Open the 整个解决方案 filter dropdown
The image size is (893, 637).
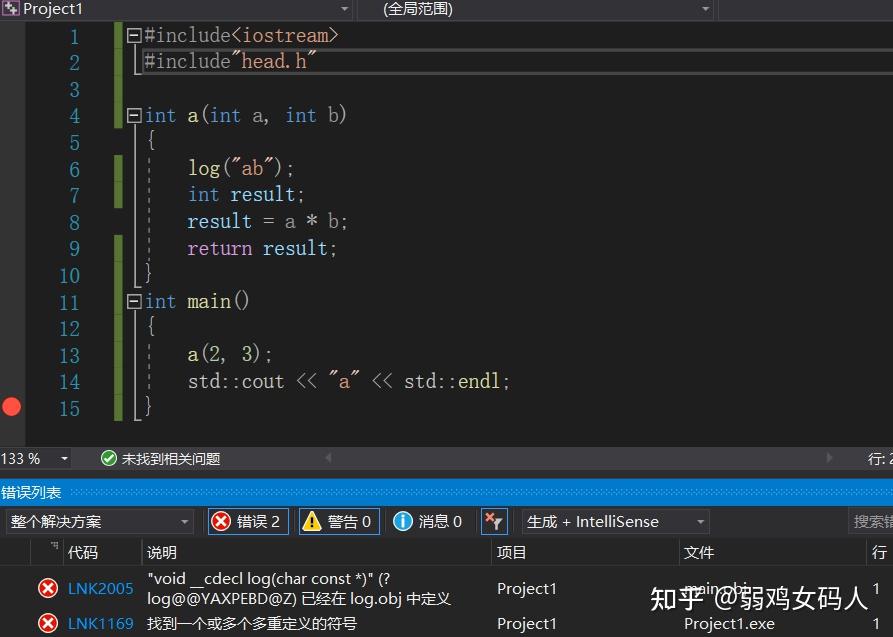99,522
